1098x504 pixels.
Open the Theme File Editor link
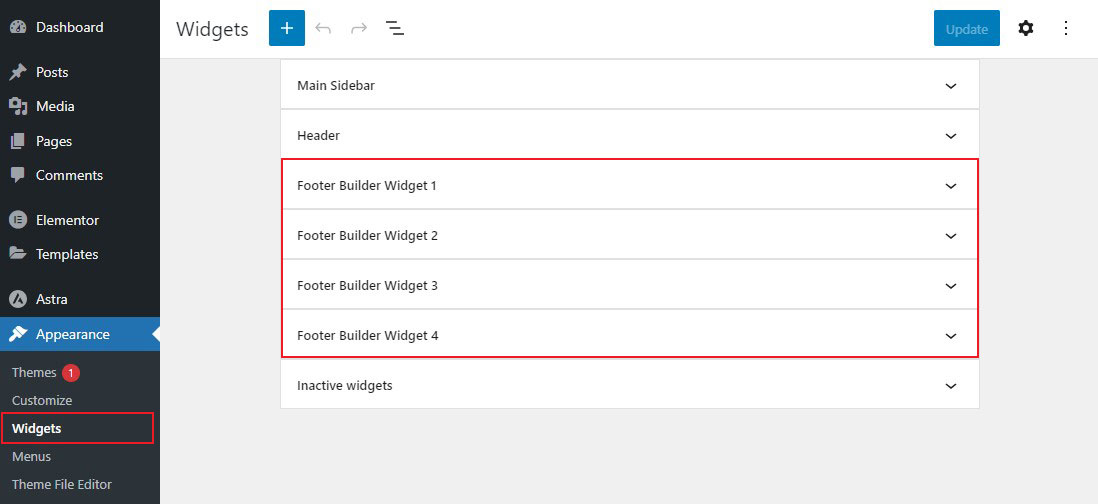(62, 484)
